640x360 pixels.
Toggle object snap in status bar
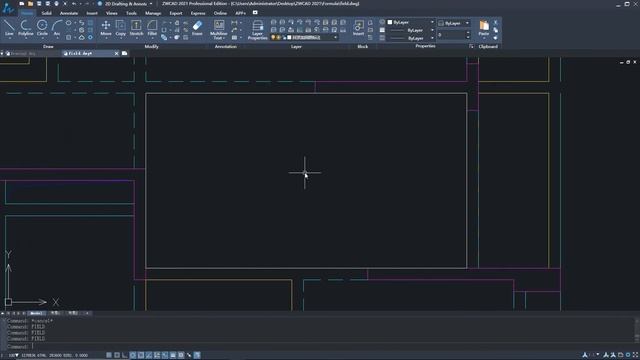click(141, 355)
